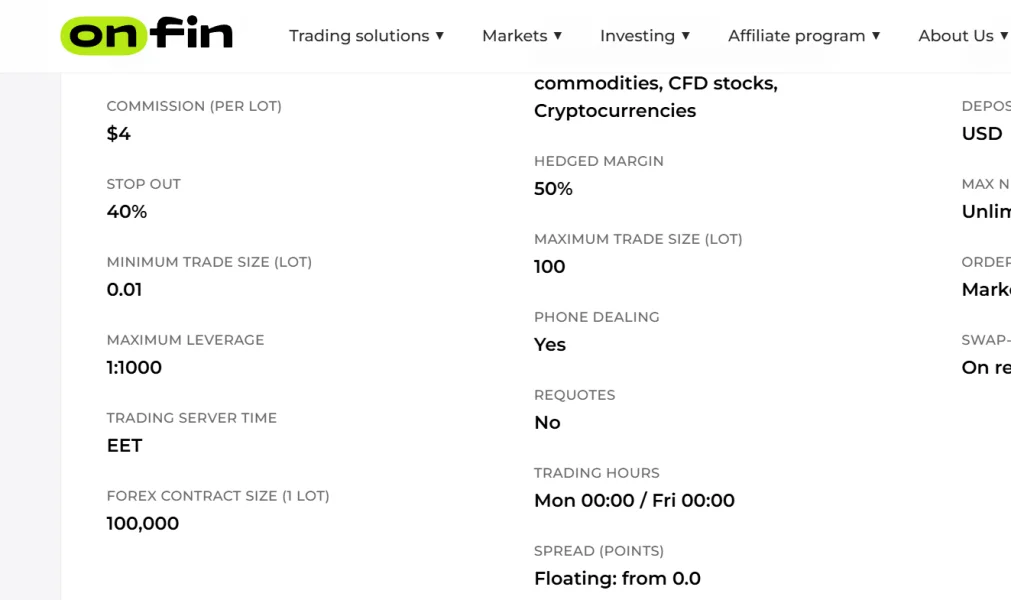Viewport: 1011px width, 600px height.
Task: Open the Affiliate program menu
Action: [x=796, y=36]
